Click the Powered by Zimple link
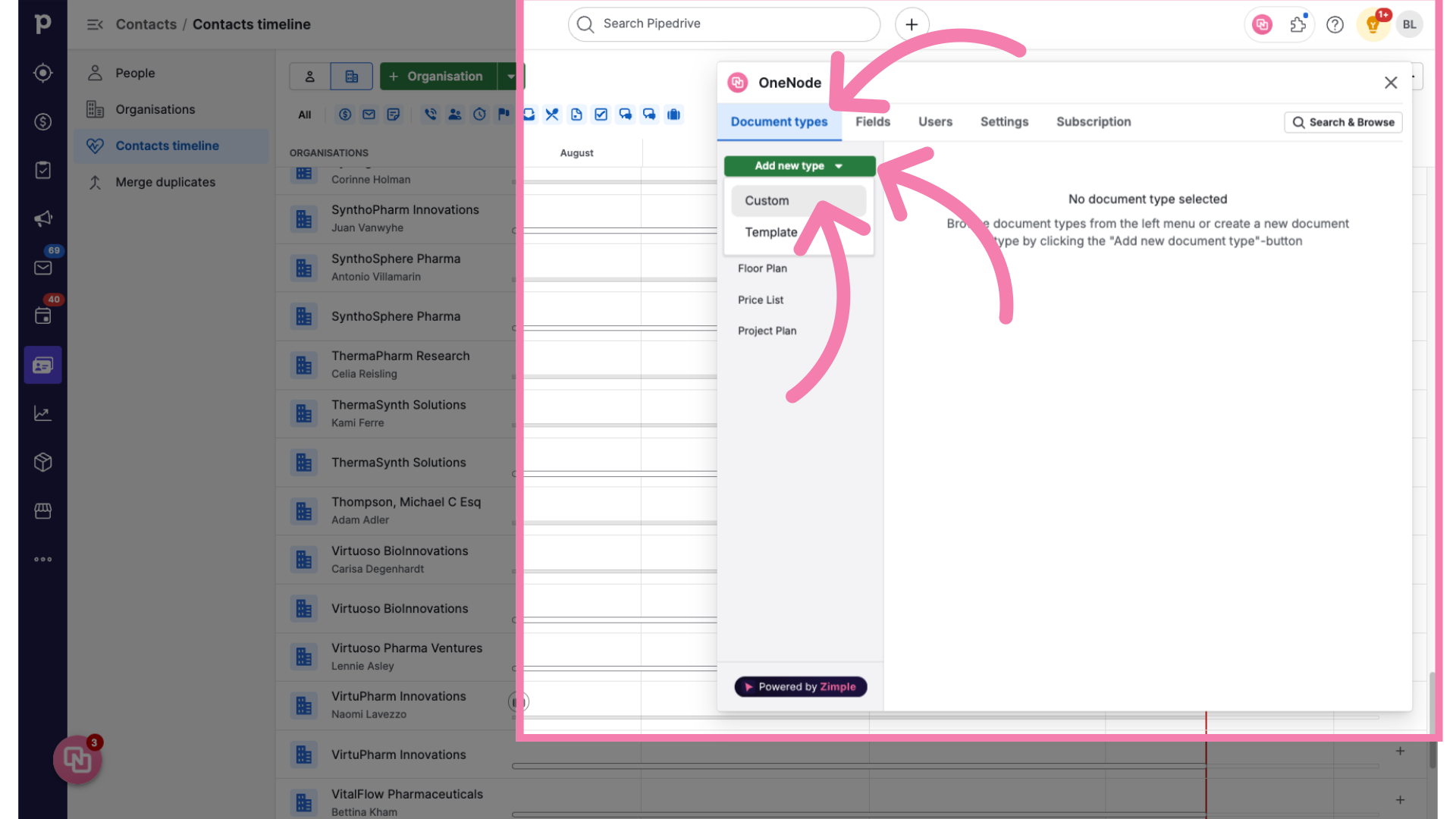 801,687
